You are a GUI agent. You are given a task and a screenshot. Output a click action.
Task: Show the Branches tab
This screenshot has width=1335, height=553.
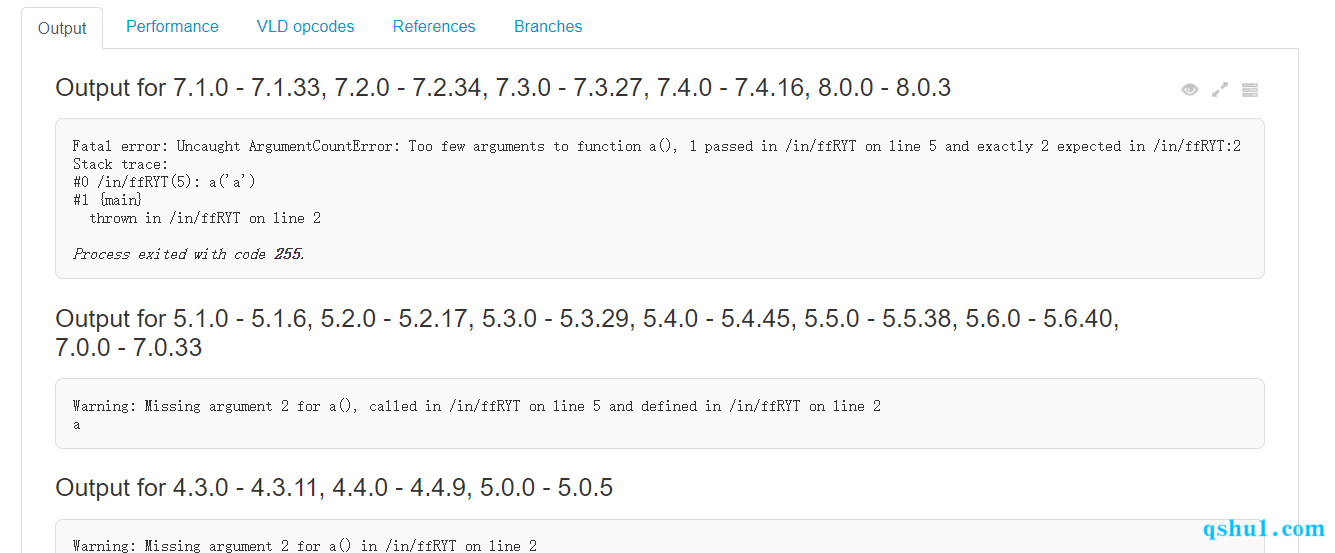pyautogui.click(x=548, y=27)
